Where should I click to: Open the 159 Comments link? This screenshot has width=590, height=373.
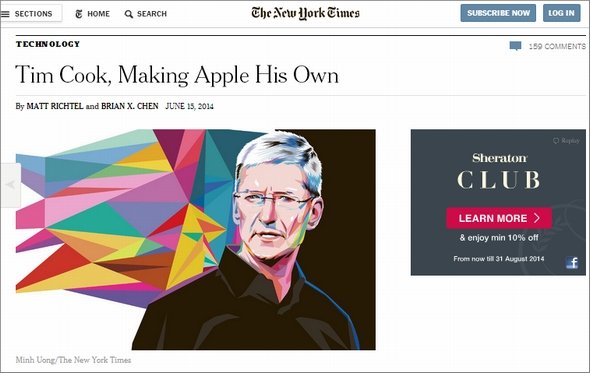point(557,46)
